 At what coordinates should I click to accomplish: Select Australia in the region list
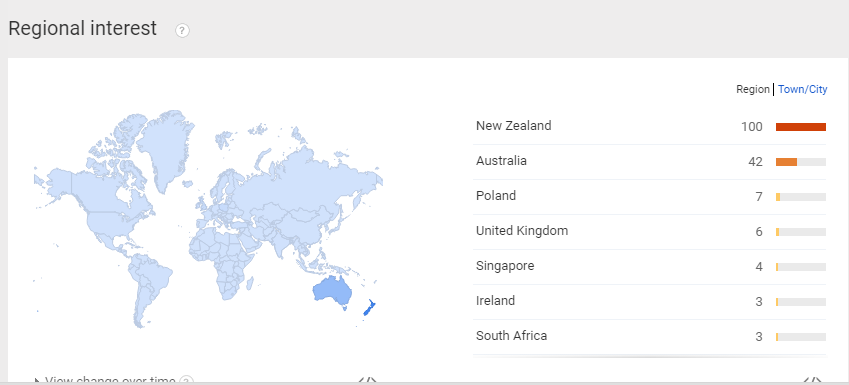coord(501,161)
